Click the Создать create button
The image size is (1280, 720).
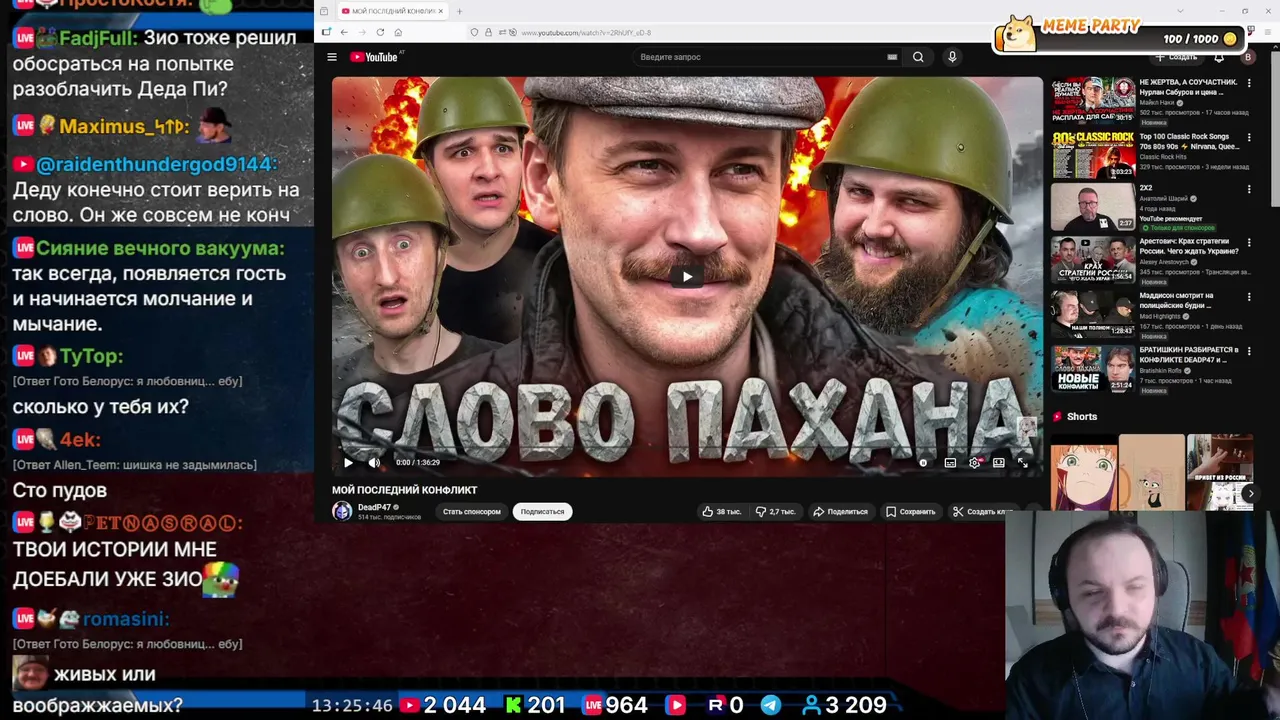click(1177, 57)
